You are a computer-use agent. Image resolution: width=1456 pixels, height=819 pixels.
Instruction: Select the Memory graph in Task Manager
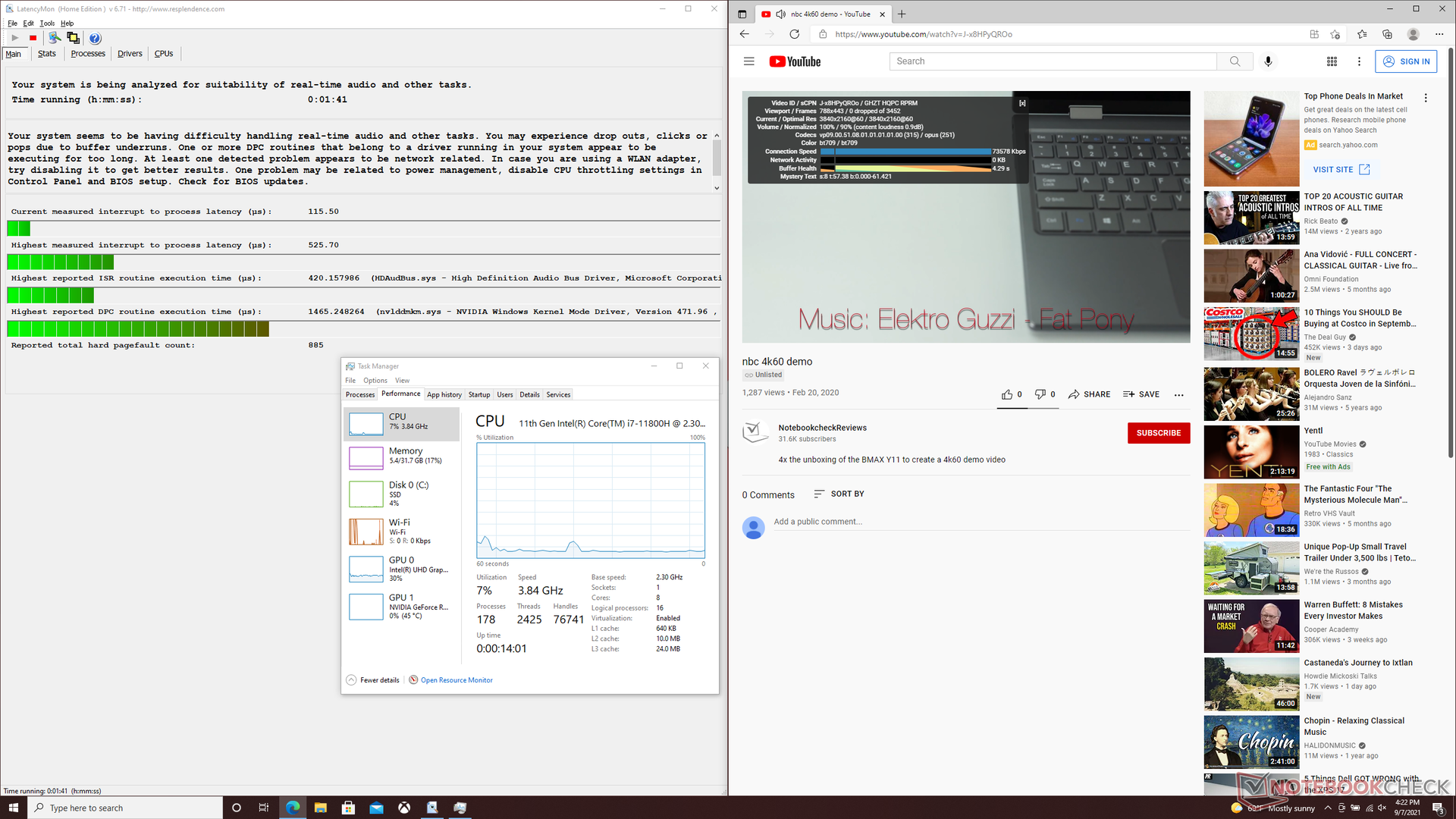(402, 457)
